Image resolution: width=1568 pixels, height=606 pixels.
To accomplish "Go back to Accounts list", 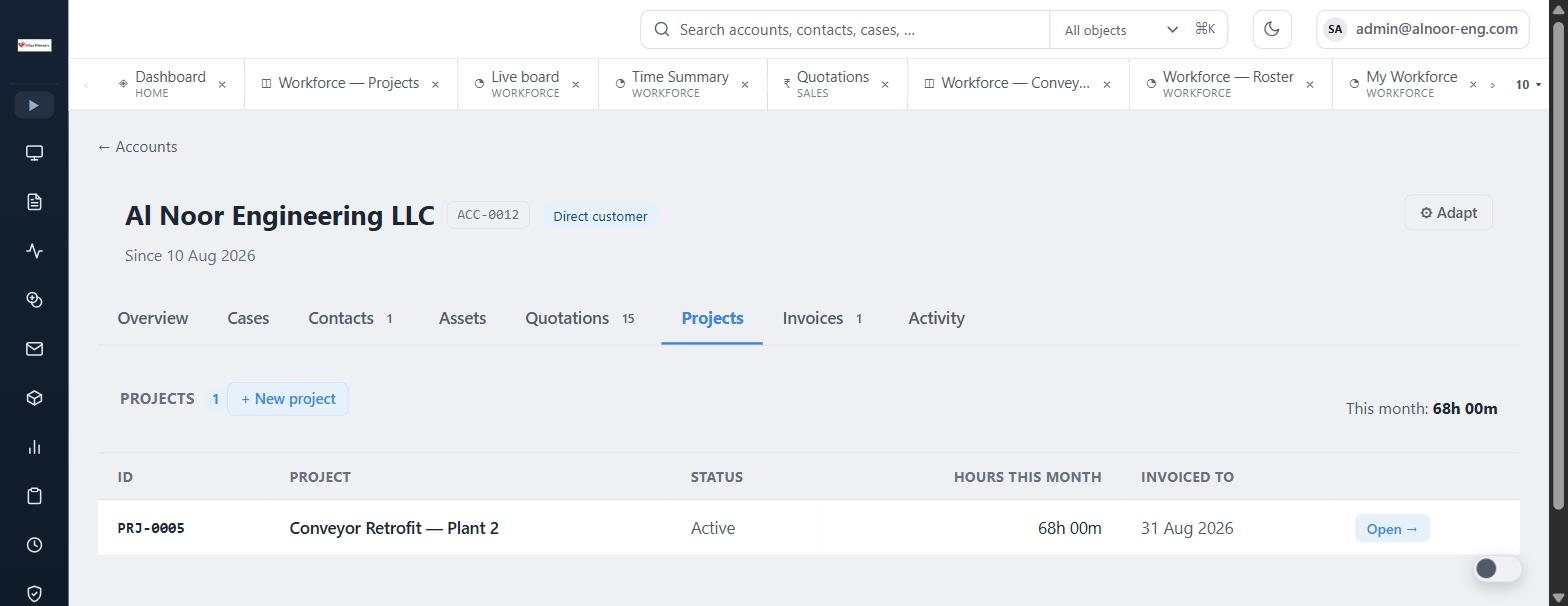I will [138, 147].
